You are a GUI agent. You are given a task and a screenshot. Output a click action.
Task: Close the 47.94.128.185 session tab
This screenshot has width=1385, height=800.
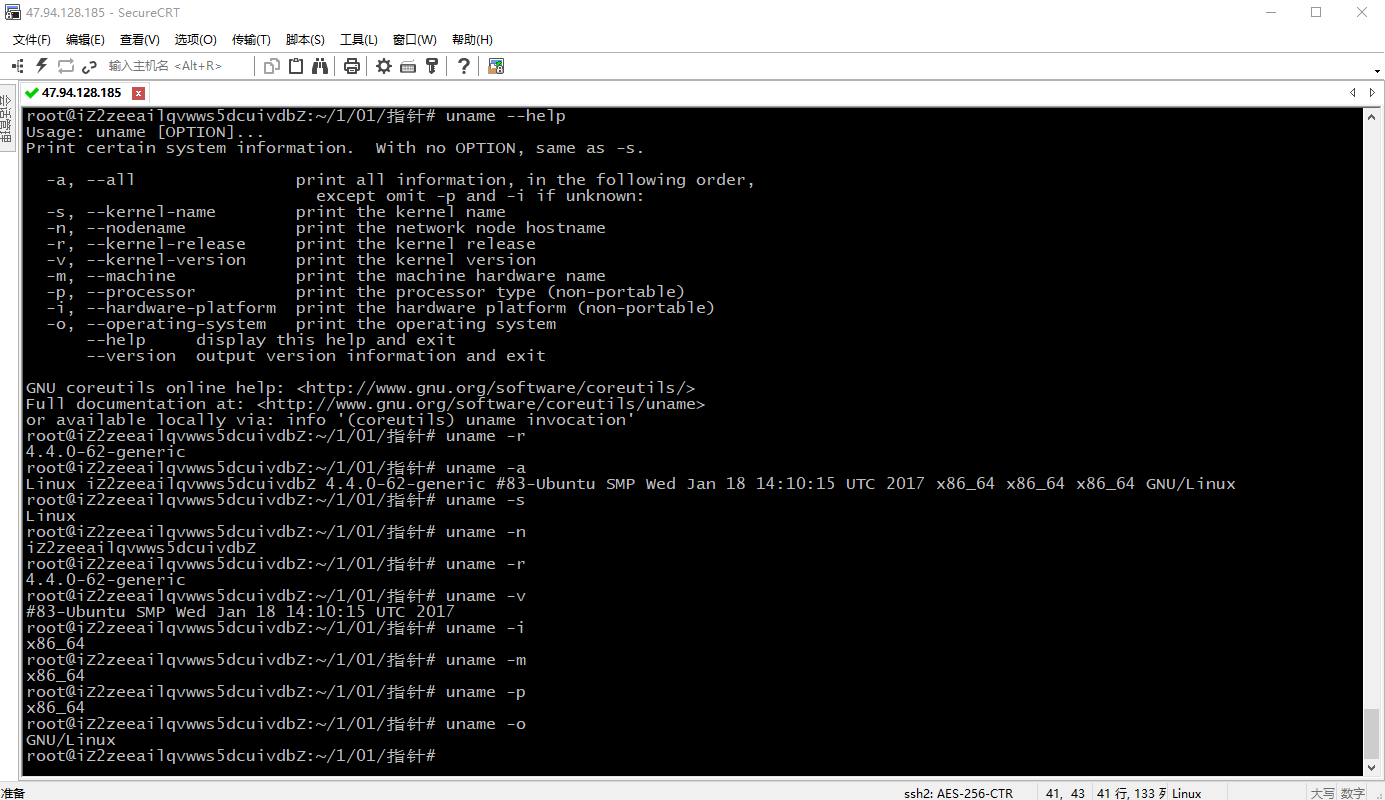point(138,92)
